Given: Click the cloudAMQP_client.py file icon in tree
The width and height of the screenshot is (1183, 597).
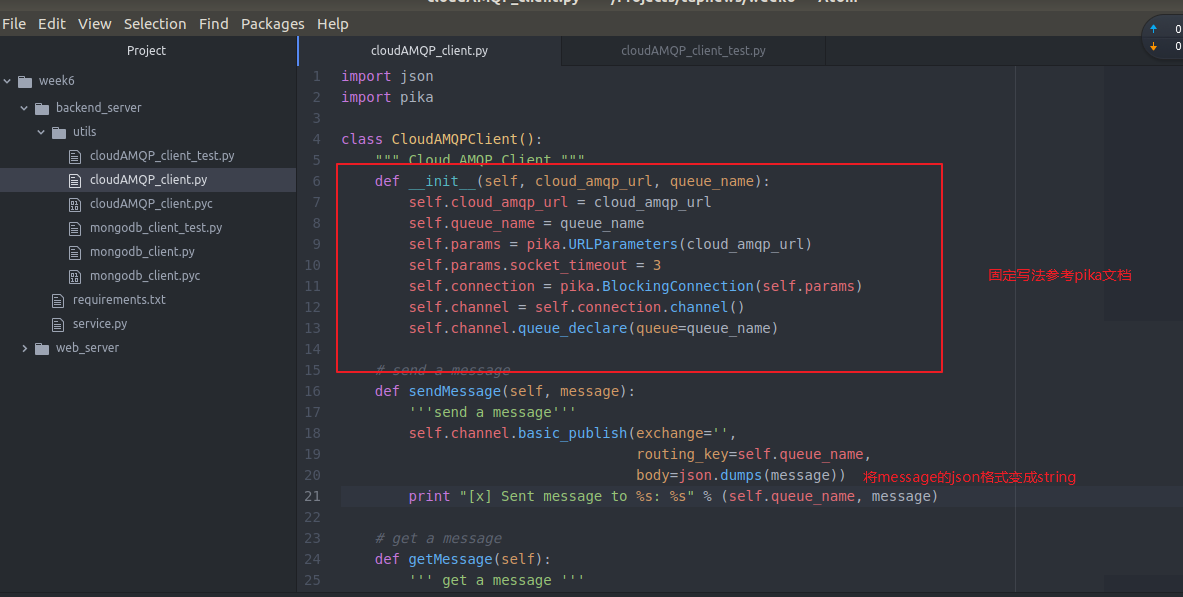Looking at the screenshot, I should point(75,180).
